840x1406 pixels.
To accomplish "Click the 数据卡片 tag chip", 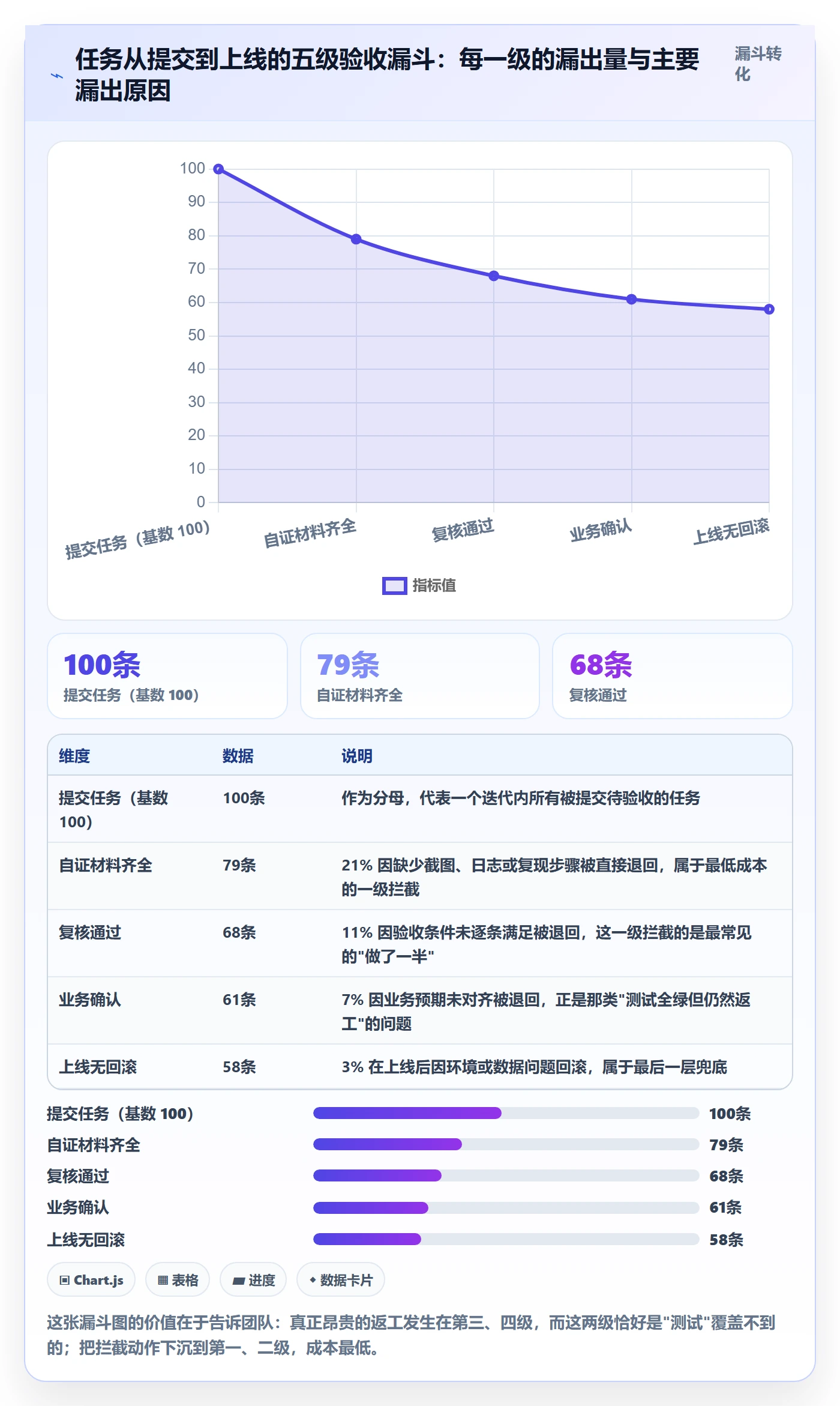I will pyautogui.click(x=341, y=1280).
